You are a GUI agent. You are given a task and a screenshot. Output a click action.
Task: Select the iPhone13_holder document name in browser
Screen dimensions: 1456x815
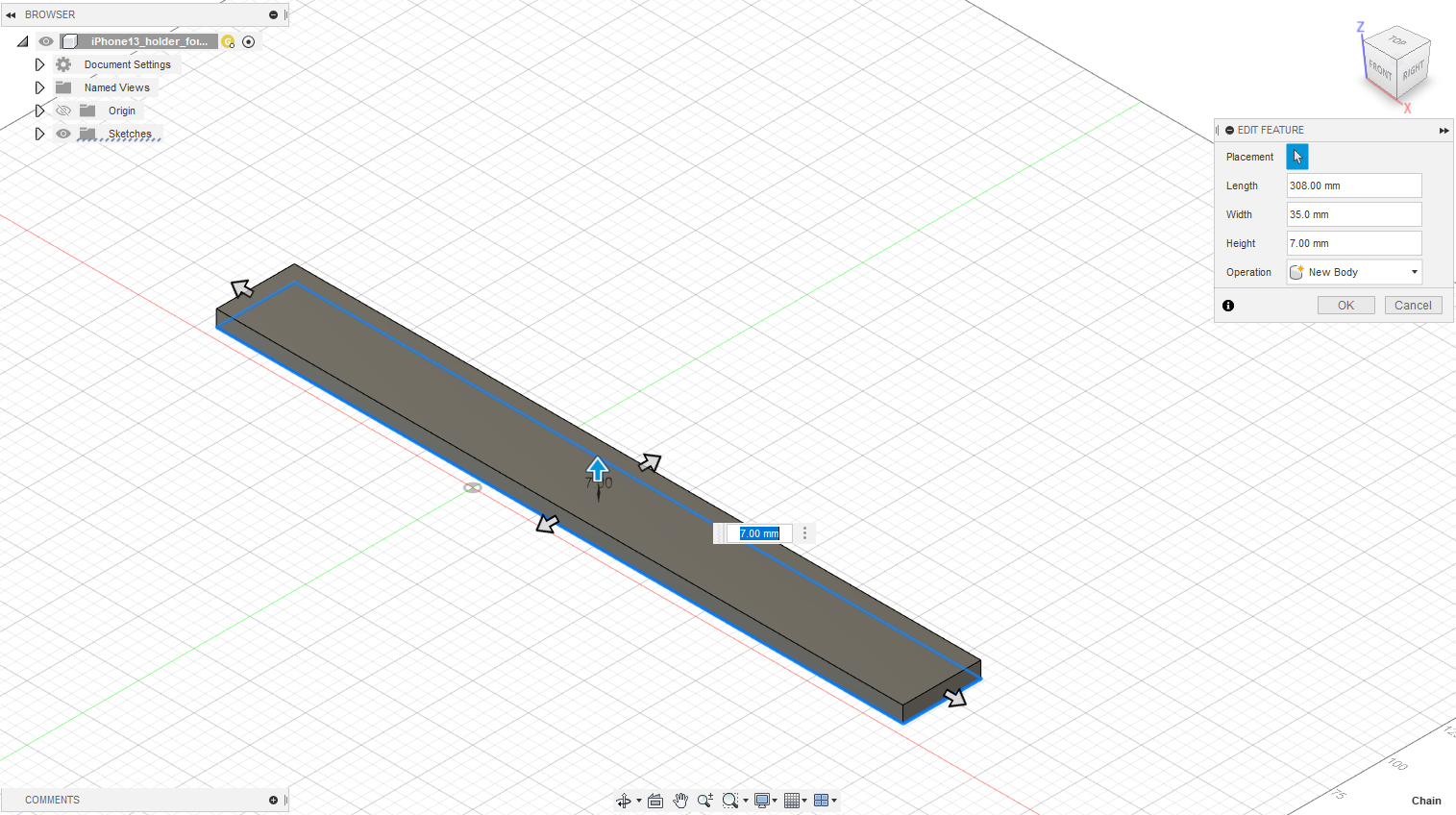149,41
